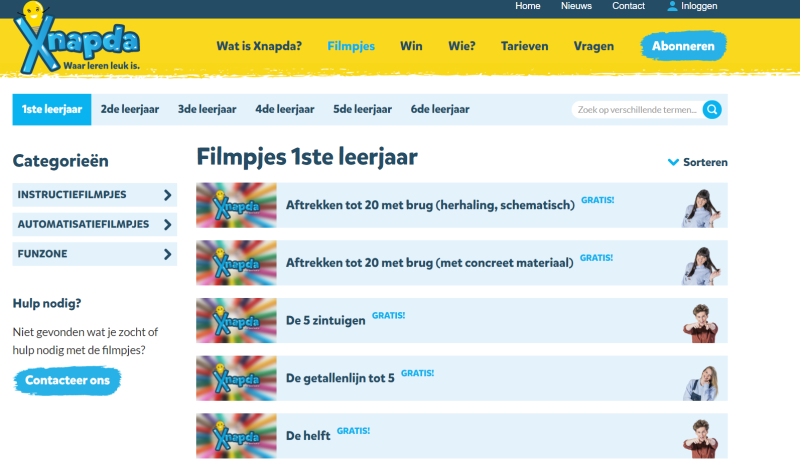Click the Waar leren leuk is tagline
Viewport: 800px width, 463px height.
(102, 65)
